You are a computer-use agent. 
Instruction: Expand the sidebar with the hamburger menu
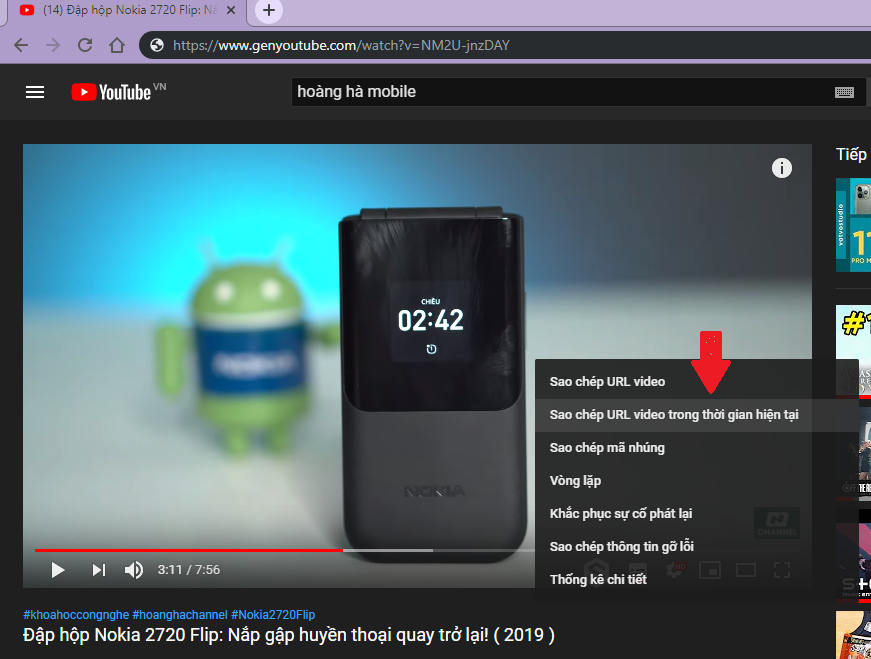pyautogui.click(x=34, y=91)
